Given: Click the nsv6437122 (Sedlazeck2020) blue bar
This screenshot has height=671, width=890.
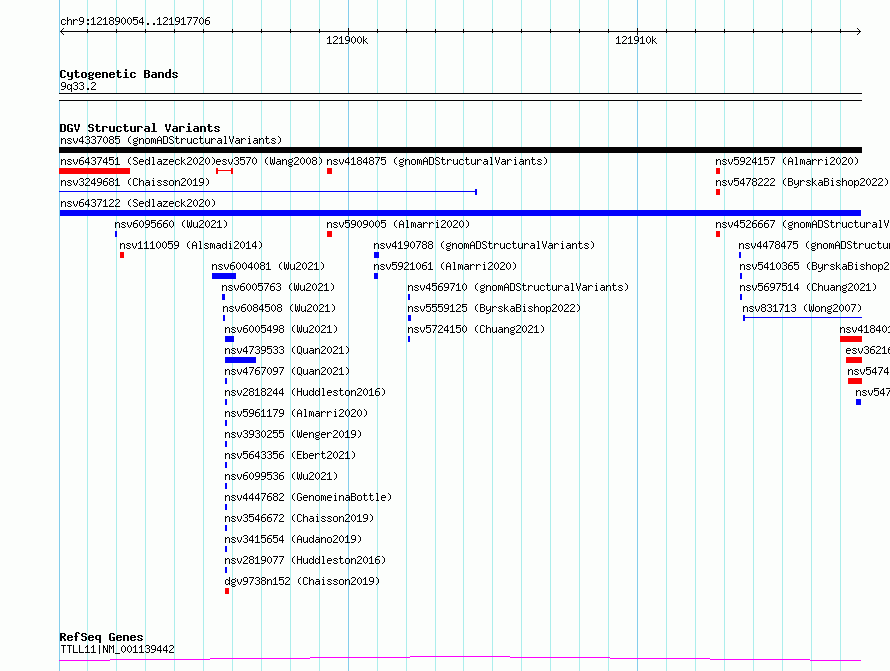Looking at the screenshot, I should (x=460, y=213).
